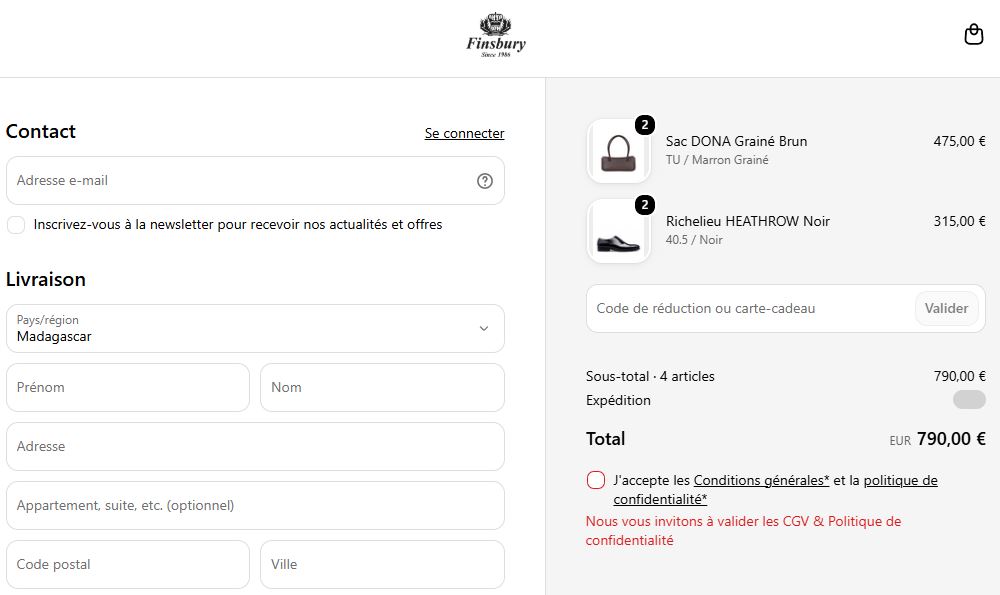Viewport: 1000px width, 595px height.
Task: Click the Livraison section heading
Action: (x=46, y=279)
